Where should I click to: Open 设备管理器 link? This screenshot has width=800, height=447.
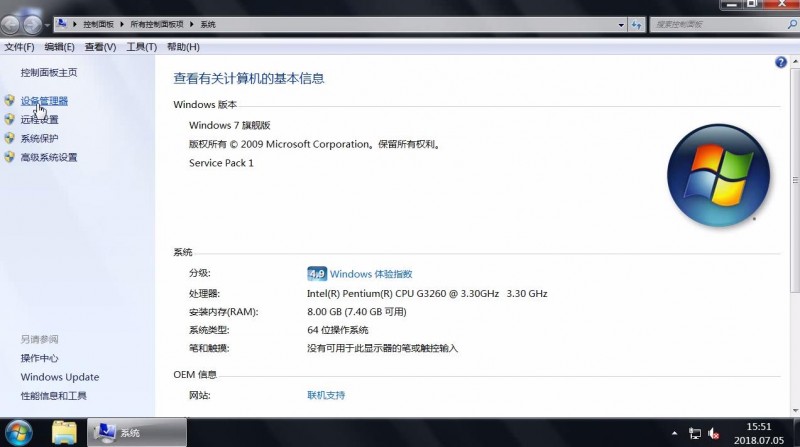point(44,101)
